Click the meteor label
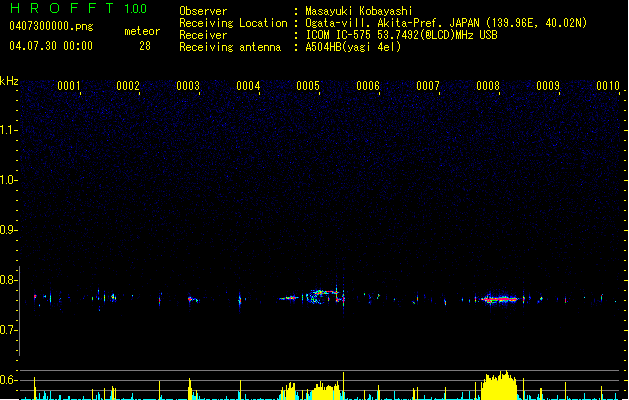The image size is (629, 400). coord(142,31)
